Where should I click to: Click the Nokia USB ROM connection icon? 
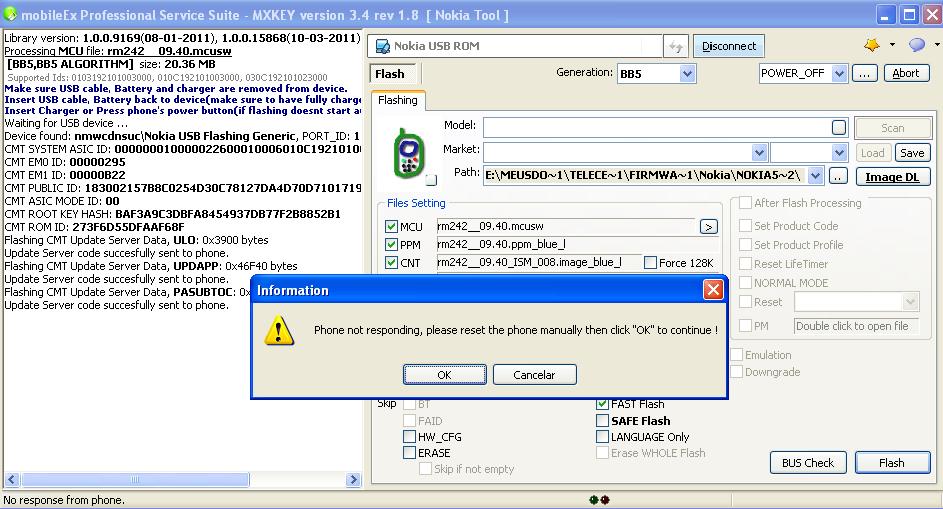[x=382, y=46]
